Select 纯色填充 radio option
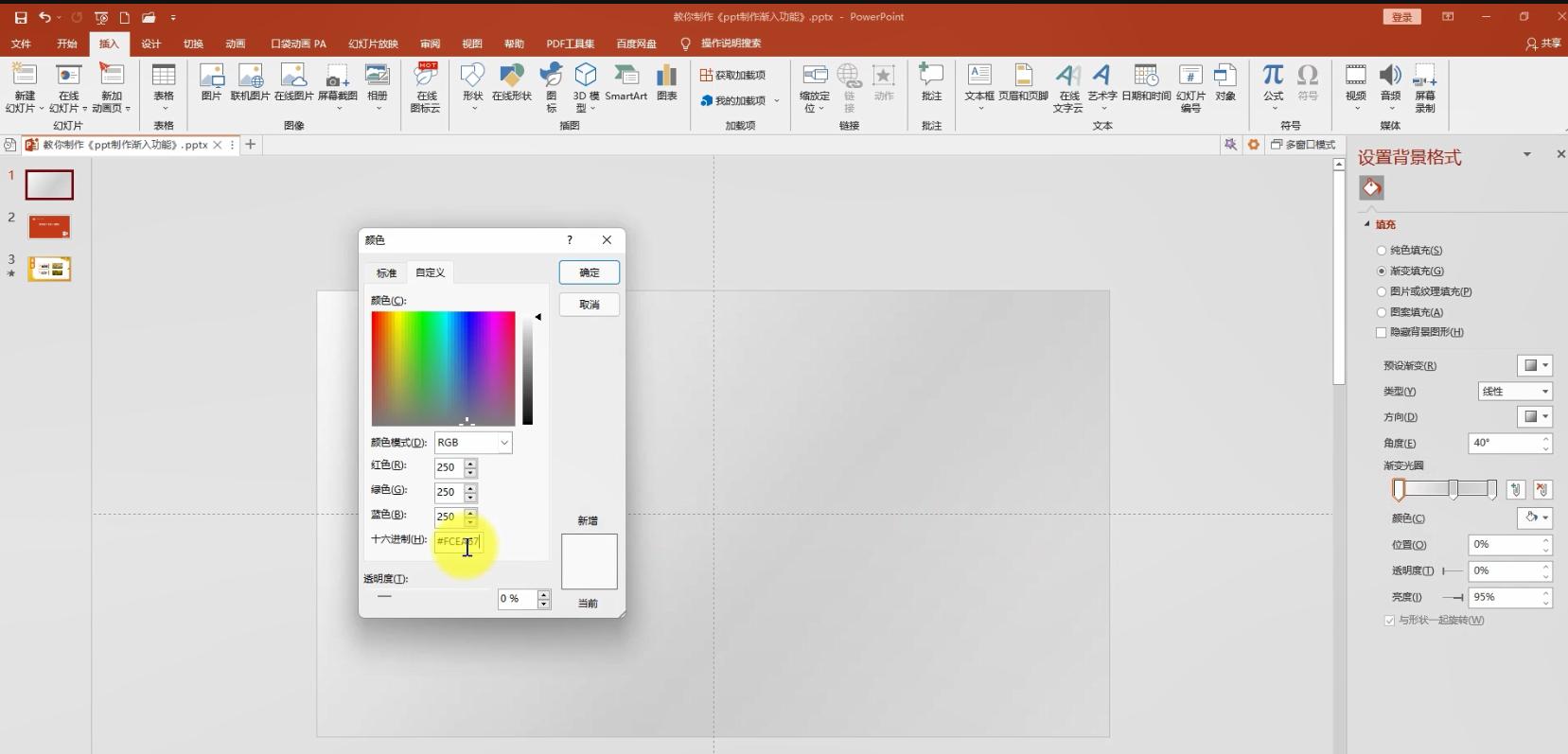Viewport: 1568px width, 754px height. [x=1382, y=251]
